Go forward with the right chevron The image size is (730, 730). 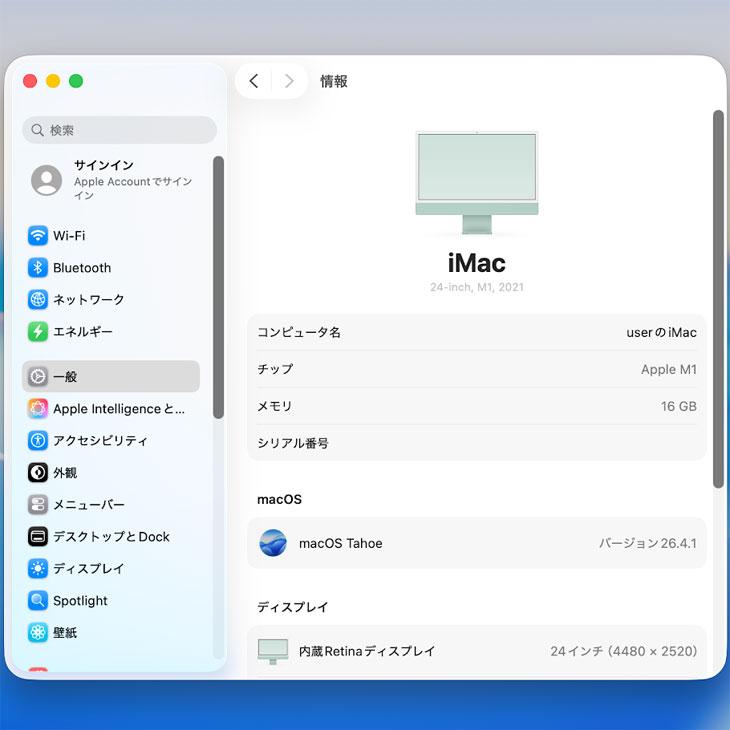pyautogui.click(x=289, y=81)
